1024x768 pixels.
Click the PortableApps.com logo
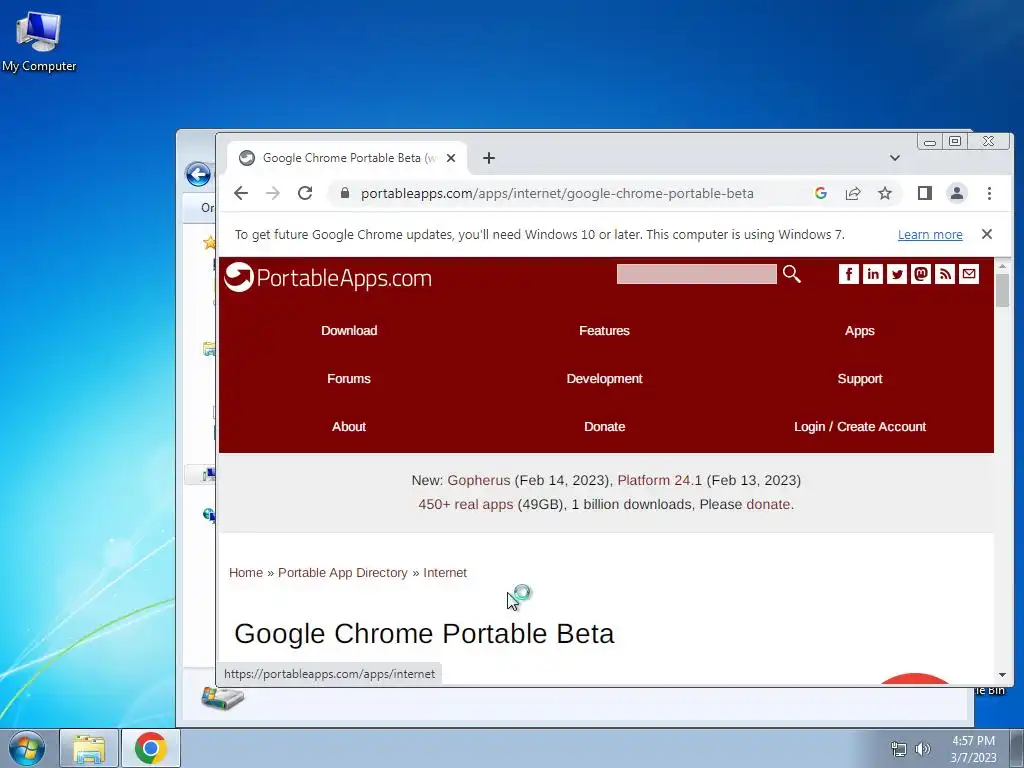(x=328, y=278)
